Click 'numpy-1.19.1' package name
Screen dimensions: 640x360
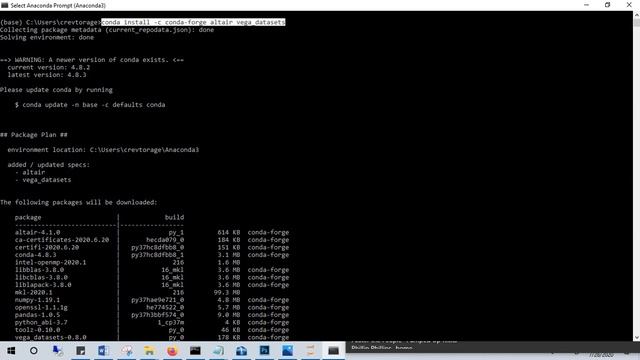37,300
